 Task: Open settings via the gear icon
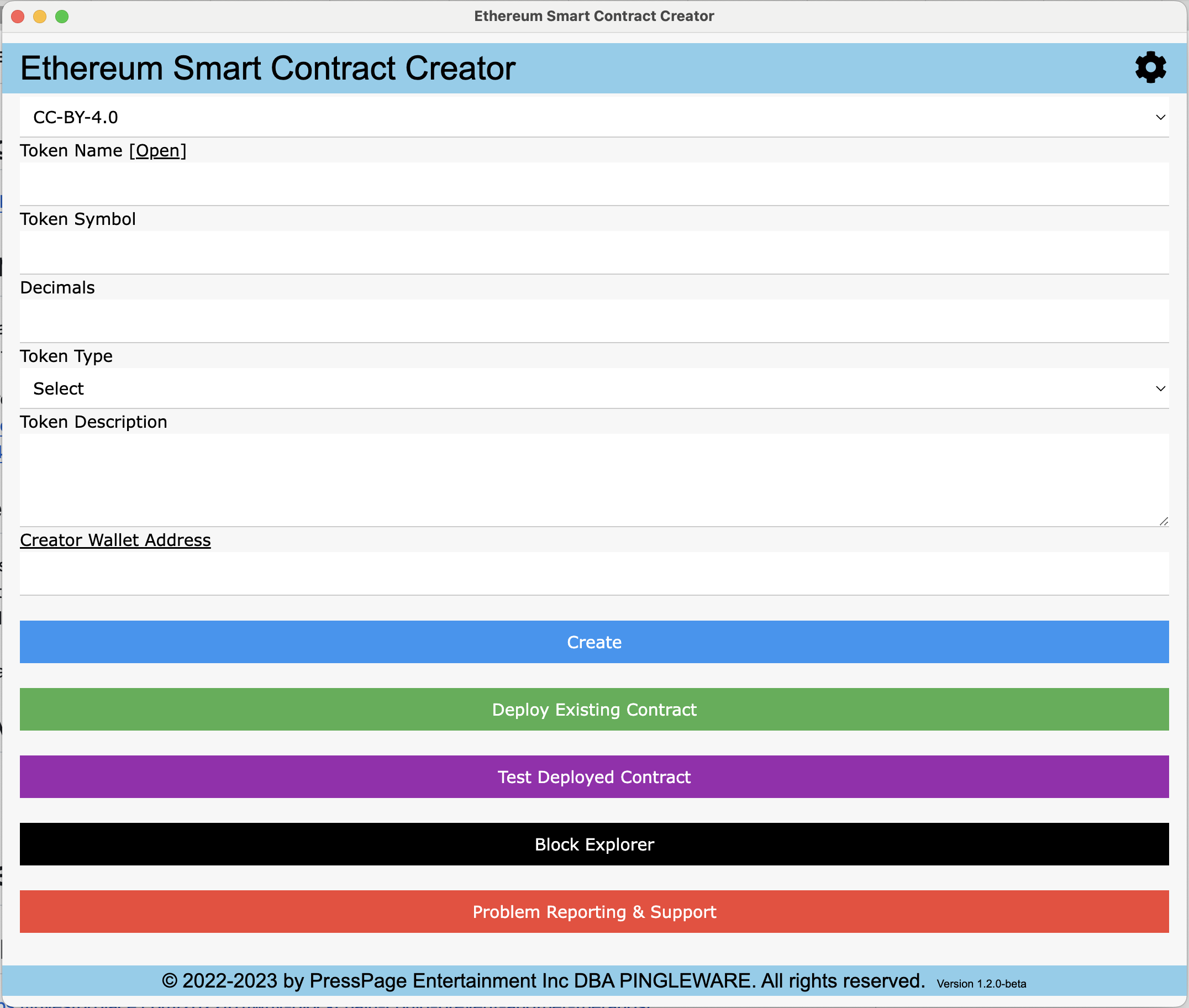coord(1150,68)
